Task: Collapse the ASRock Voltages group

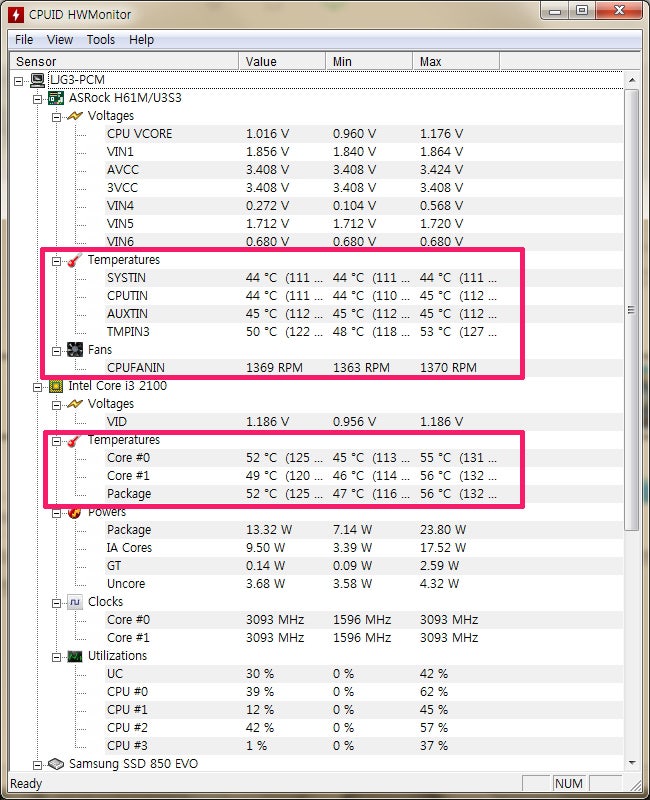Action: [x=56, y=117]
